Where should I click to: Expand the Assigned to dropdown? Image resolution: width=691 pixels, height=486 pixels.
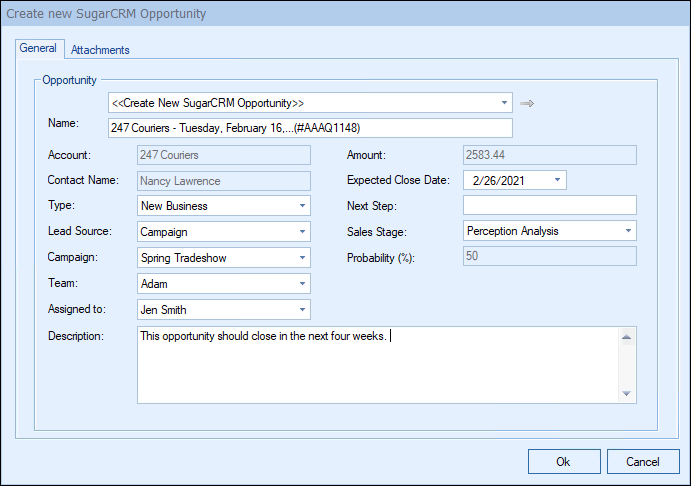click(x=302, y=310)
